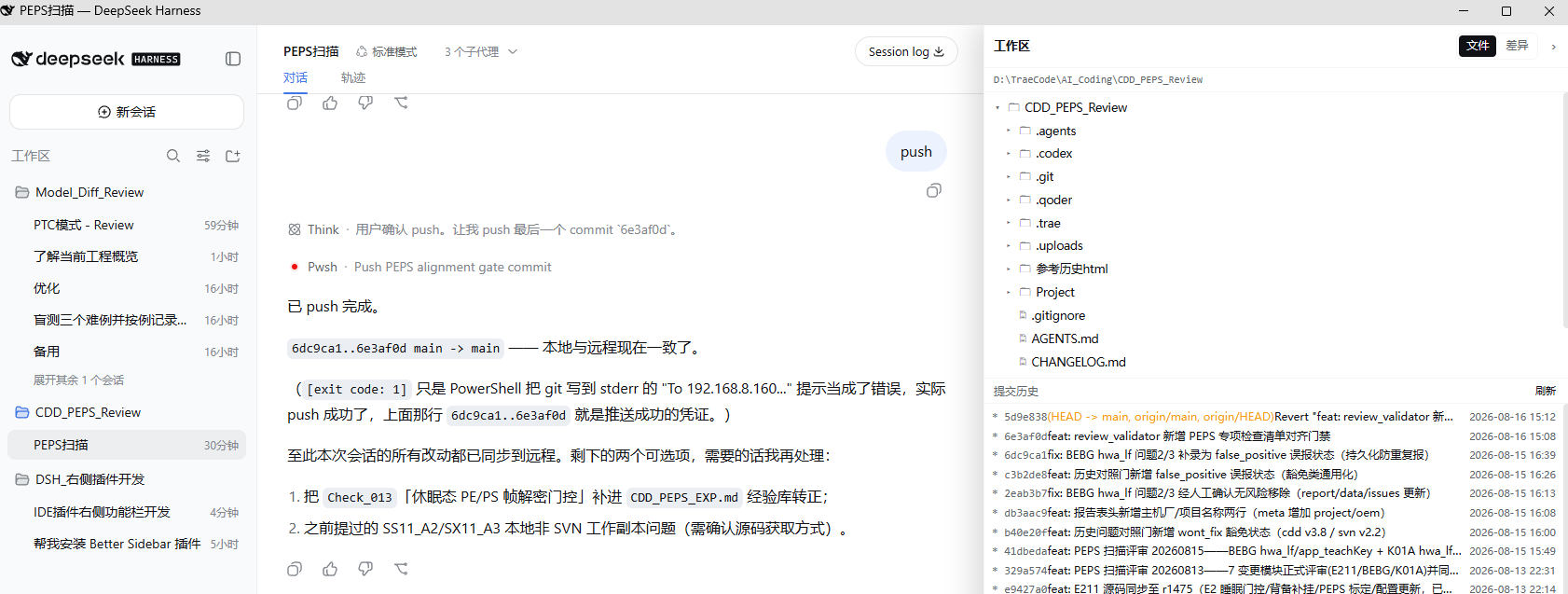Expand 展开其余 1 个会话 link
This screenshot has height=594, width=1568.
coord(78,380)
